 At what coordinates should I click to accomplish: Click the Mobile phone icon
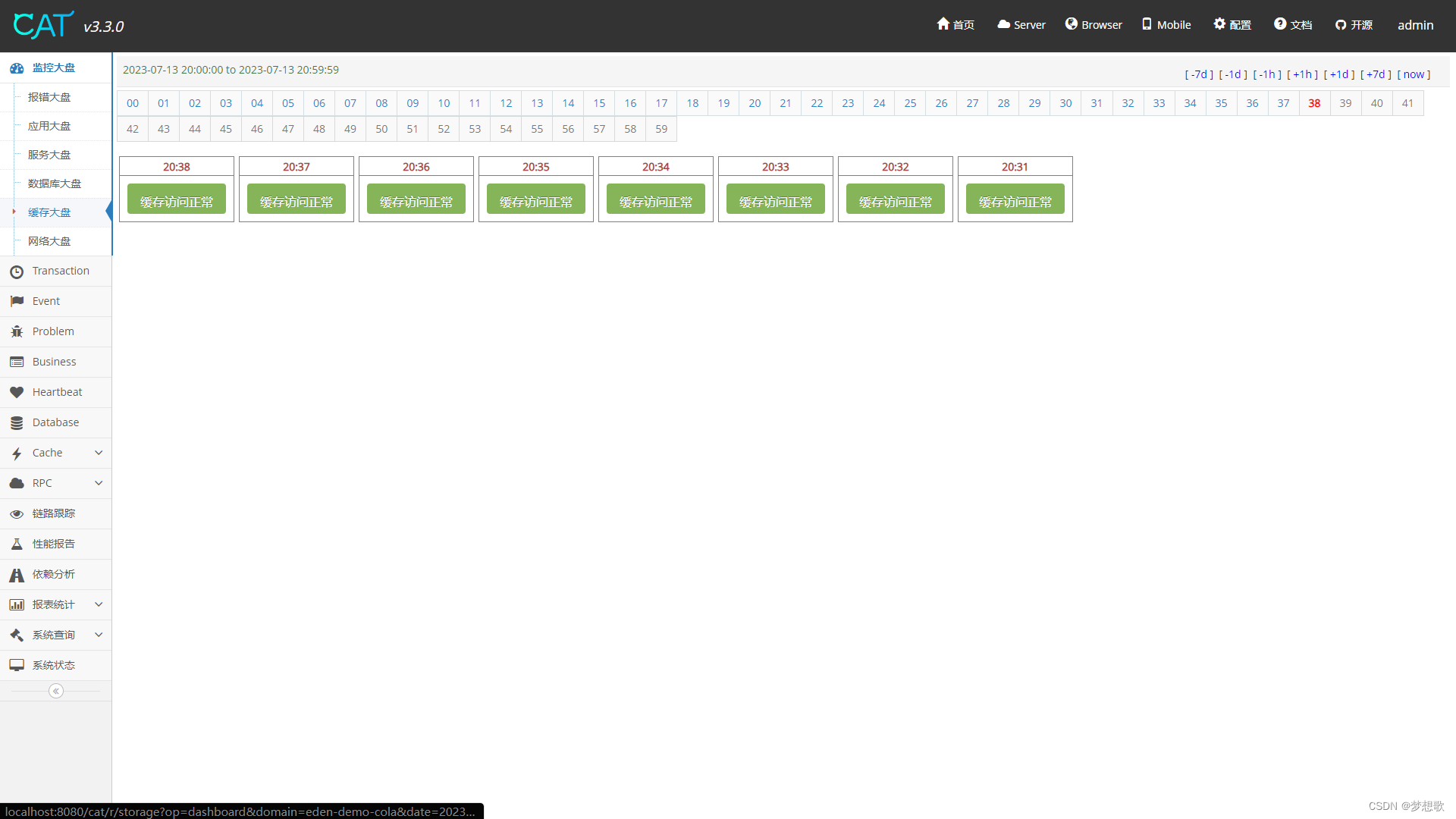1147,24
